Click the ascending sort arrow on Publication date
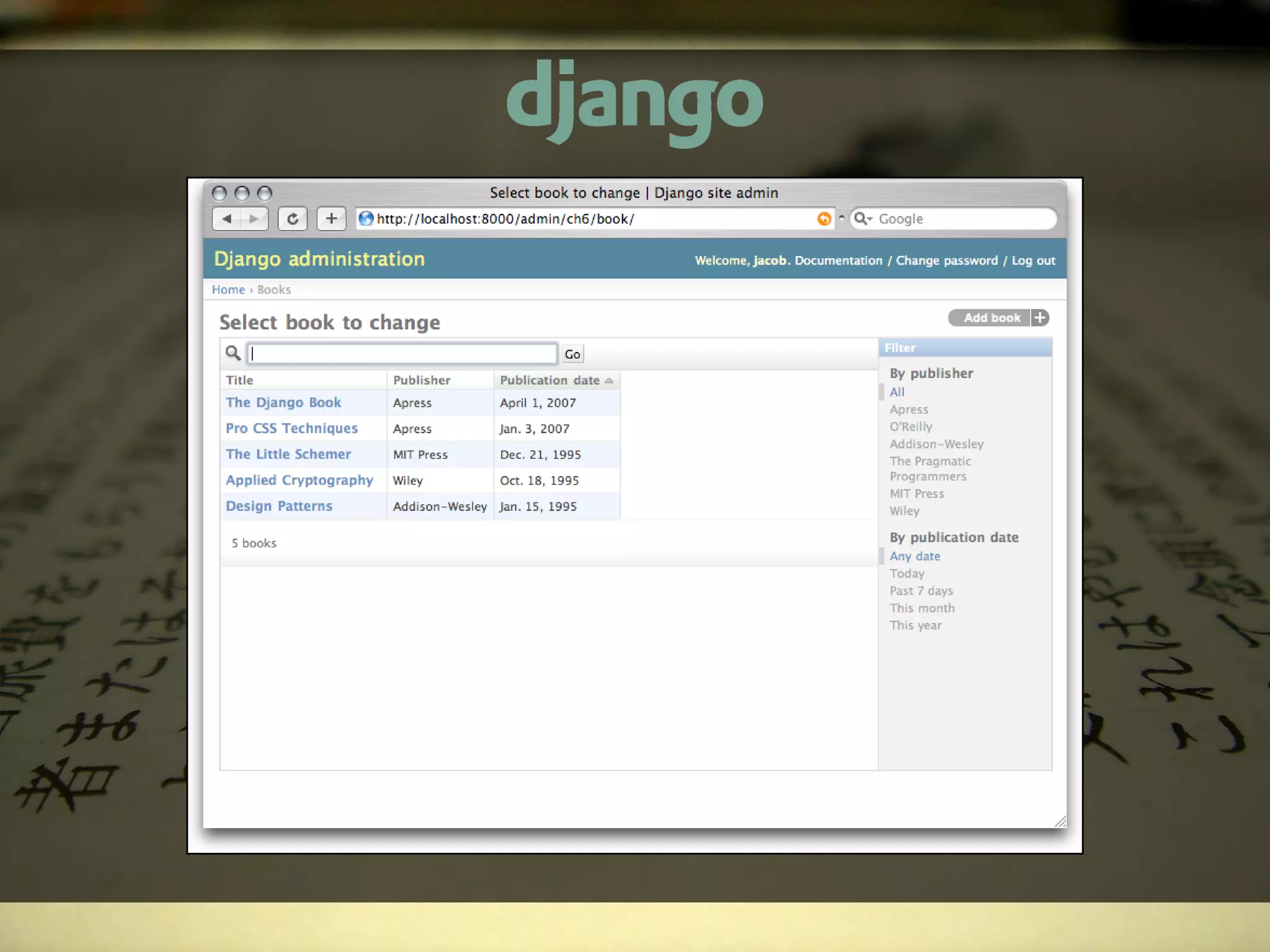 point(609,381)
